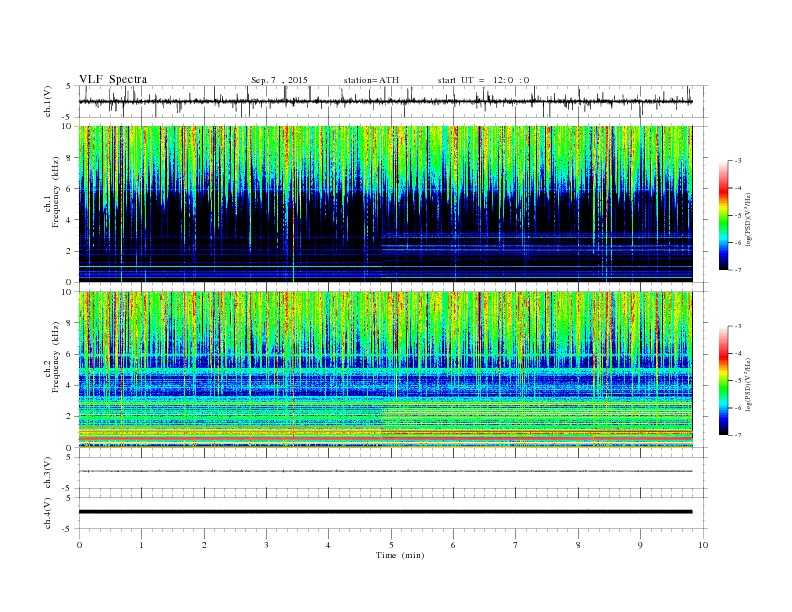Click the "-3" tick on ch.2 colorbar
The image size is (792, 612).
737,326
